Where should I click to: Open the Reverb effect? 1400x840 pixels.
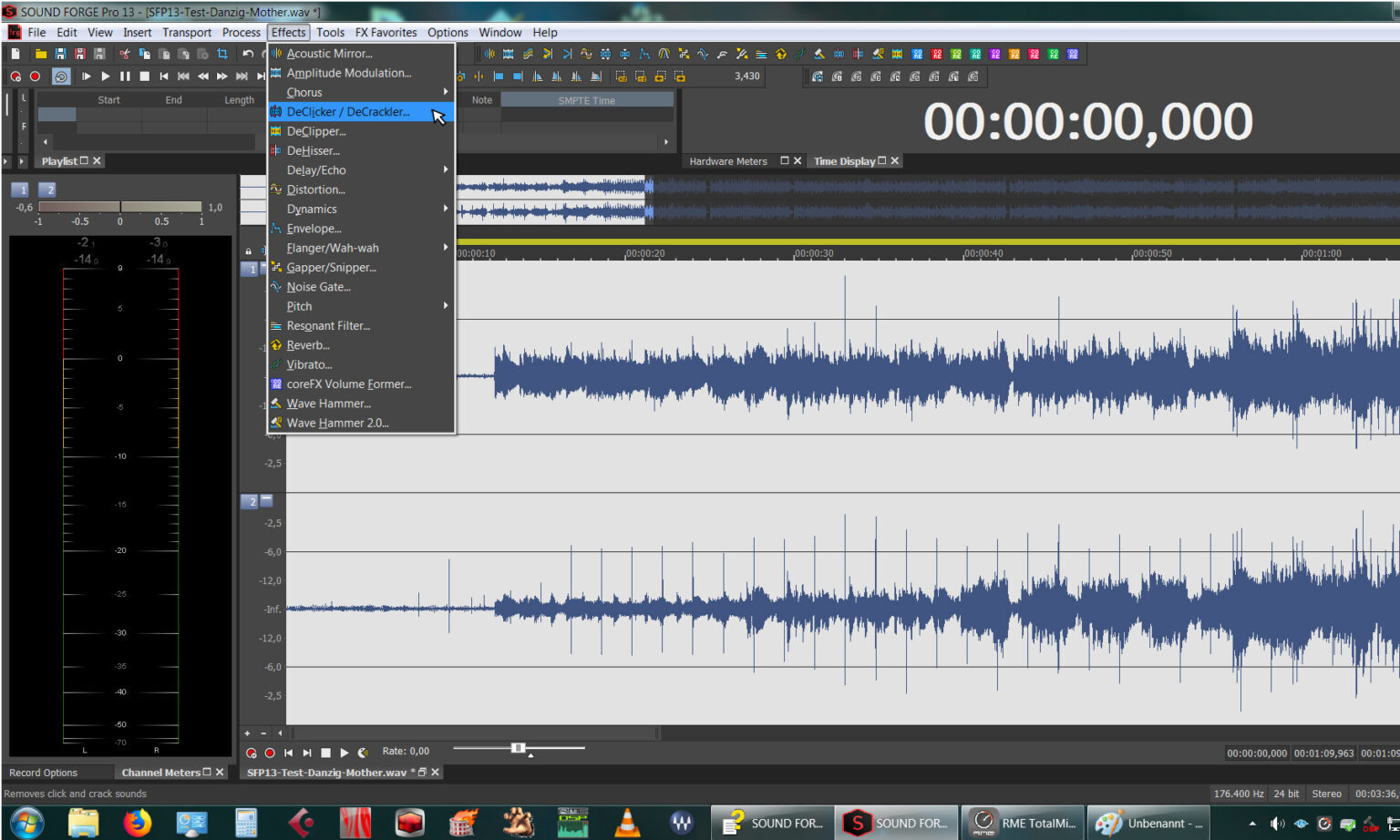(x=361, y=345)
